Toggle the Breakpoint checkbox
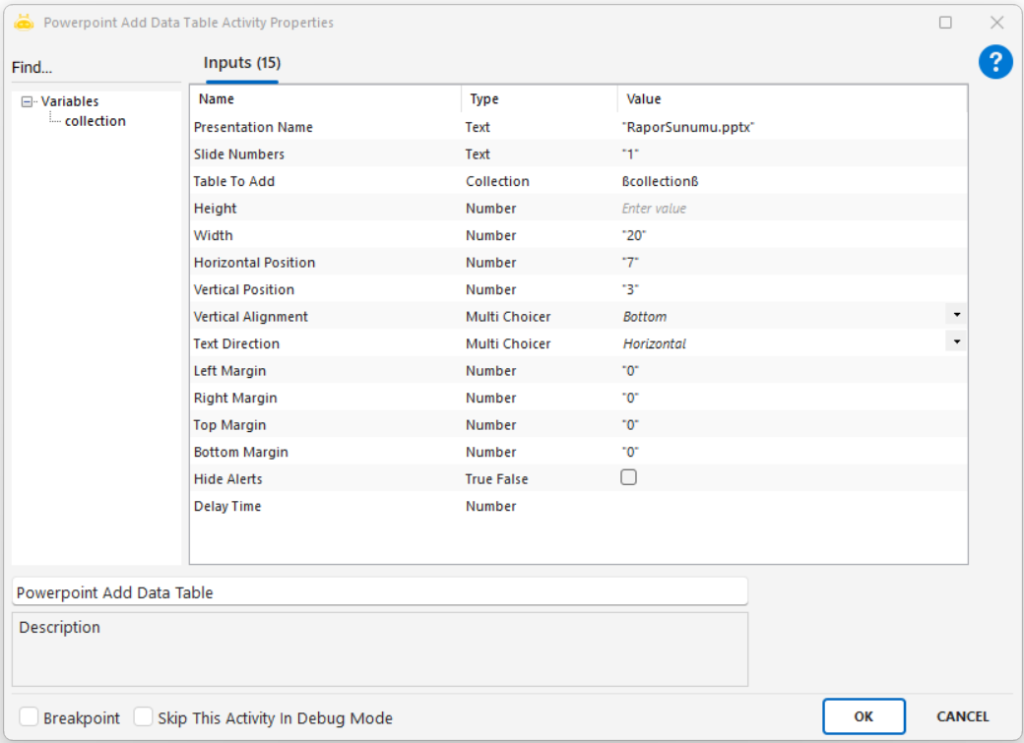The width and height of the screenshot is (1024, 743). coord(29,717)
